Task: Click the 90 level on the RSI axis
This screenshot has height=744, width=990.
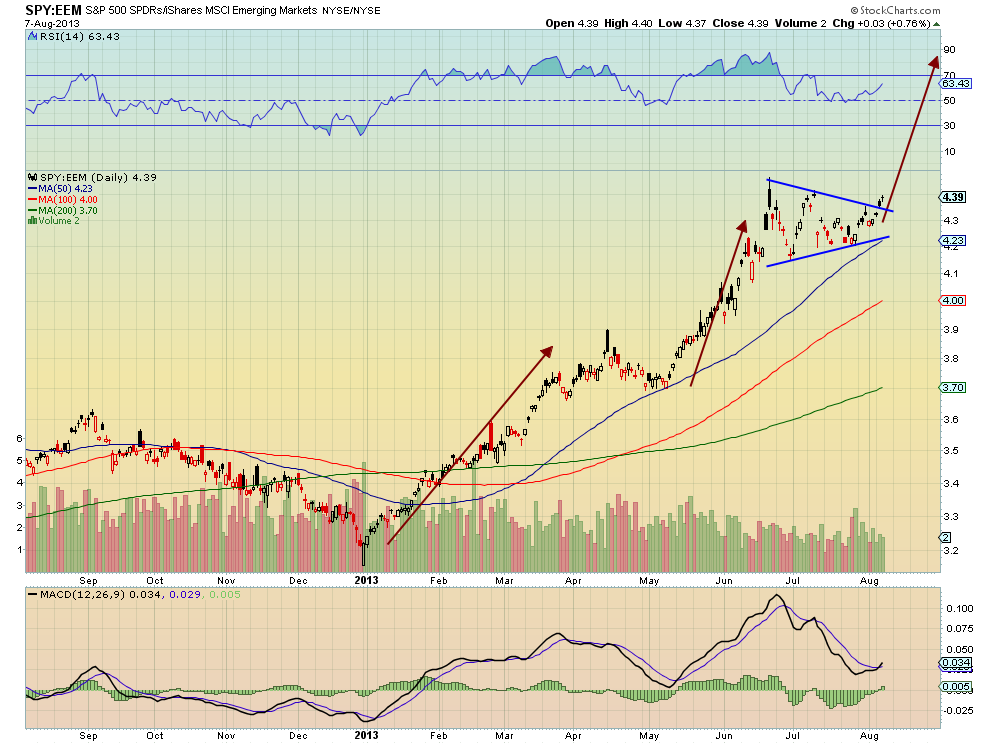Action: pos(949,50)
